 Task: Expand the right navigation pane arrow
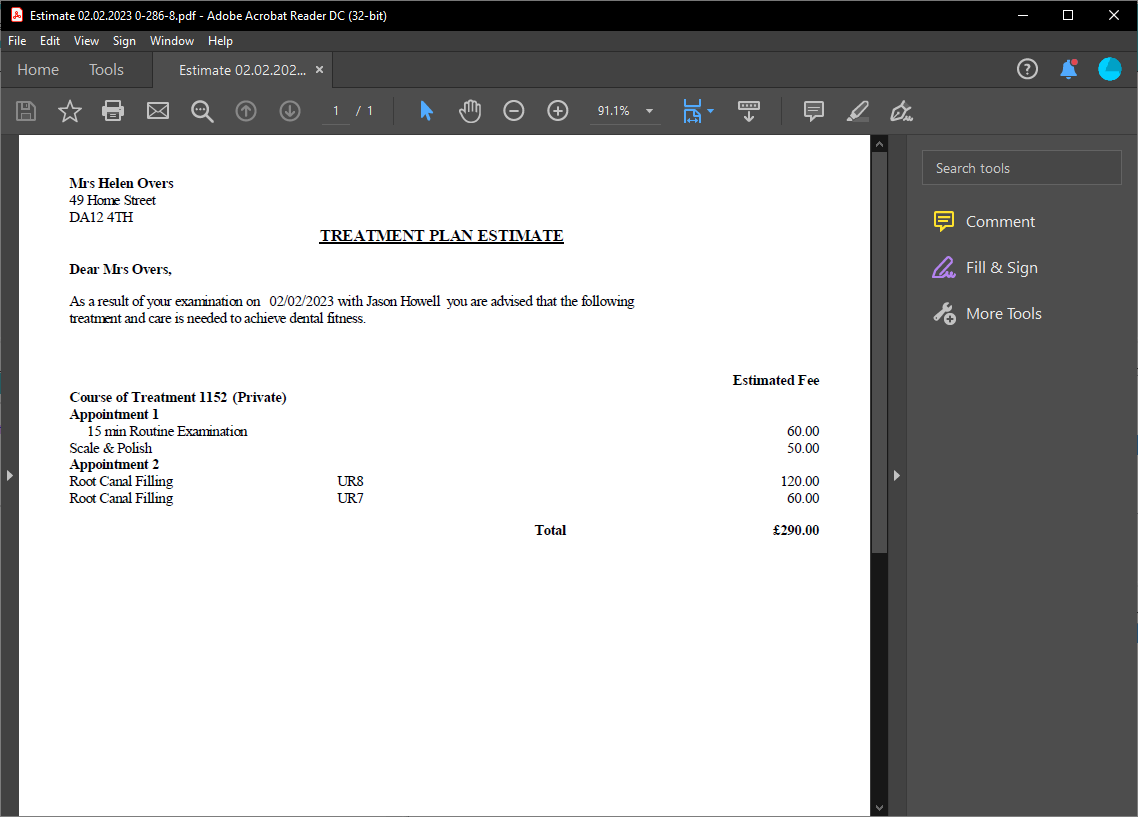[896, 475]
